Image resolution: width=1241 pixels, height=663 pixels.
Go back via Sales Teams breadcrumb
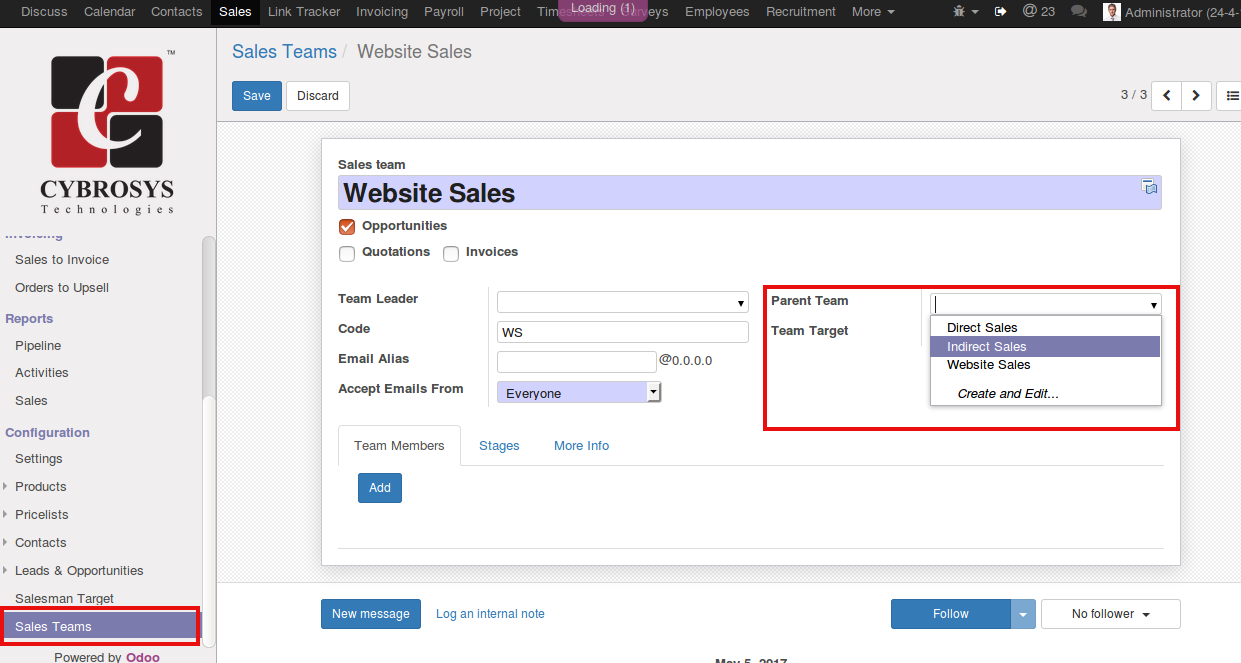284,52
